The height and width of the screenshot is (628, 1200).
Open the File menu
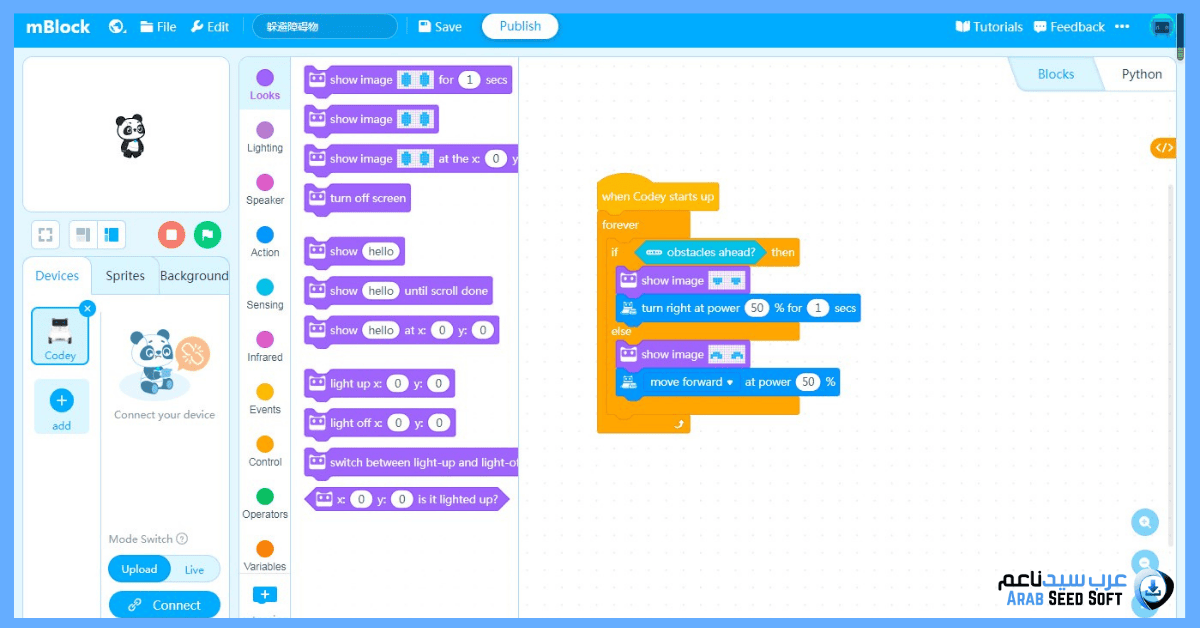tap(158, 27)
